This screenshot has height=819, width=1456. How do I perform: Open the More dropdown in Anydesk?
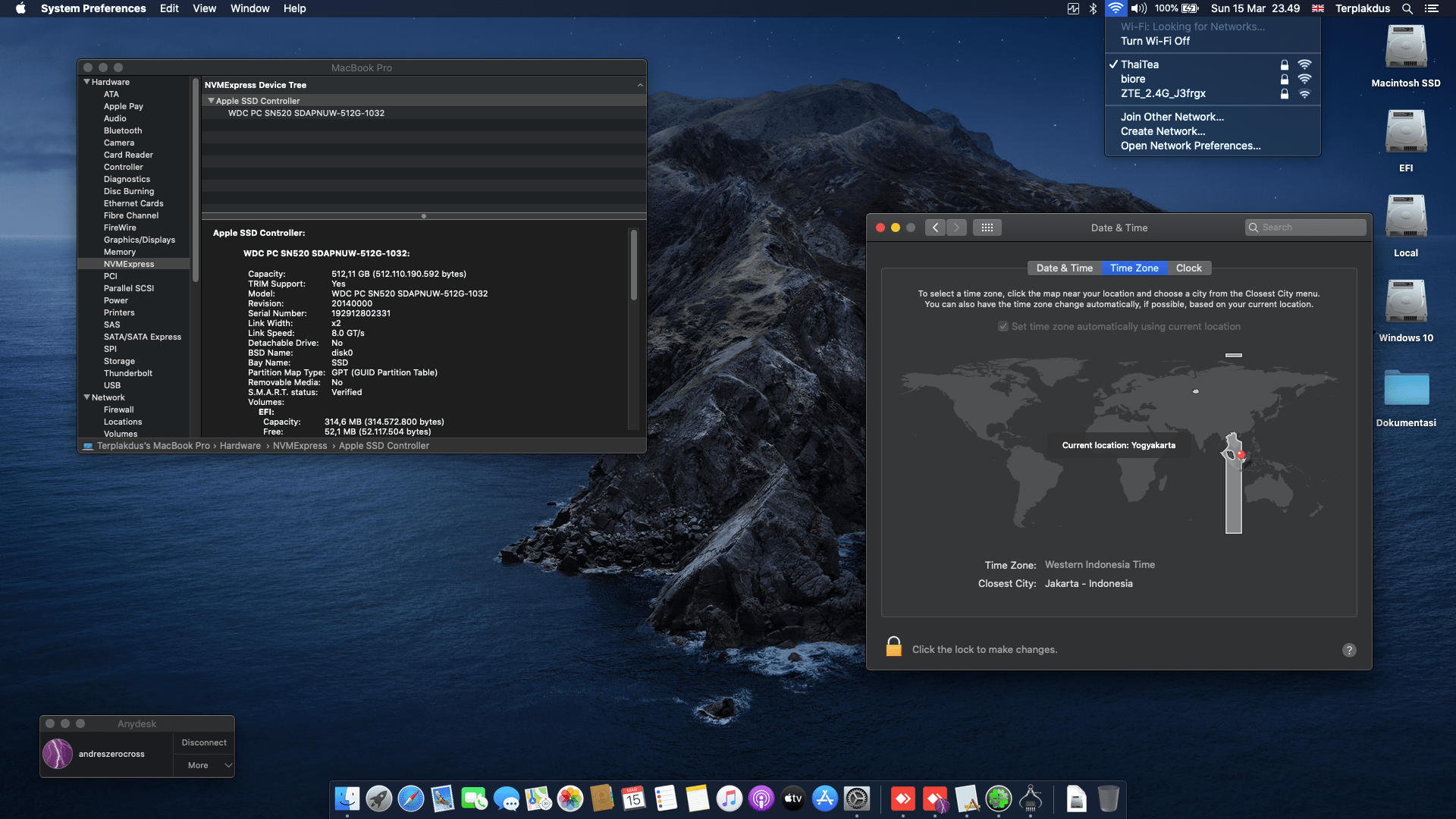tap(204, 765)
